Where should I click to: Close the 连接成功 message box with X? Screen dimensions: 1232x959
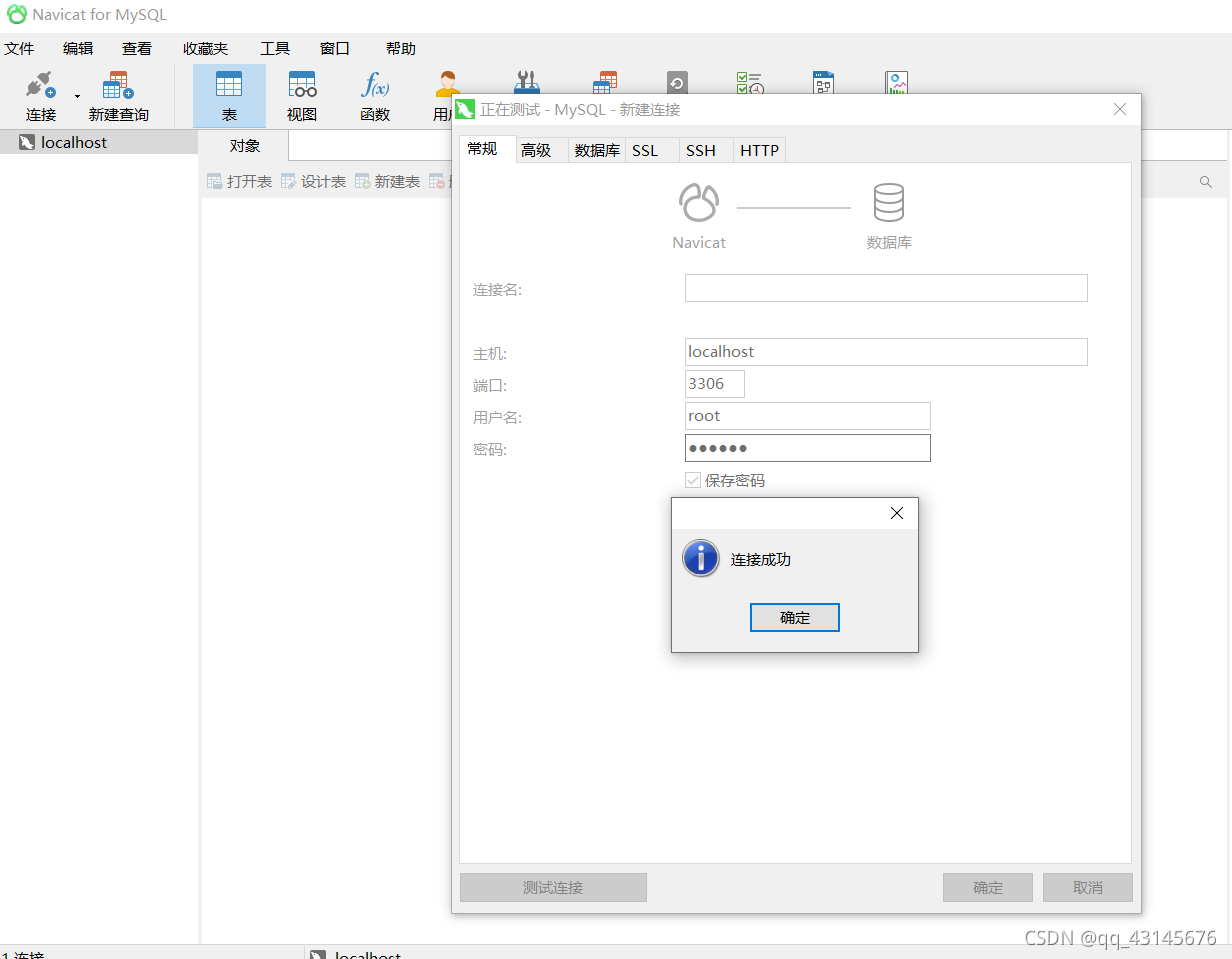coord(897,513)
